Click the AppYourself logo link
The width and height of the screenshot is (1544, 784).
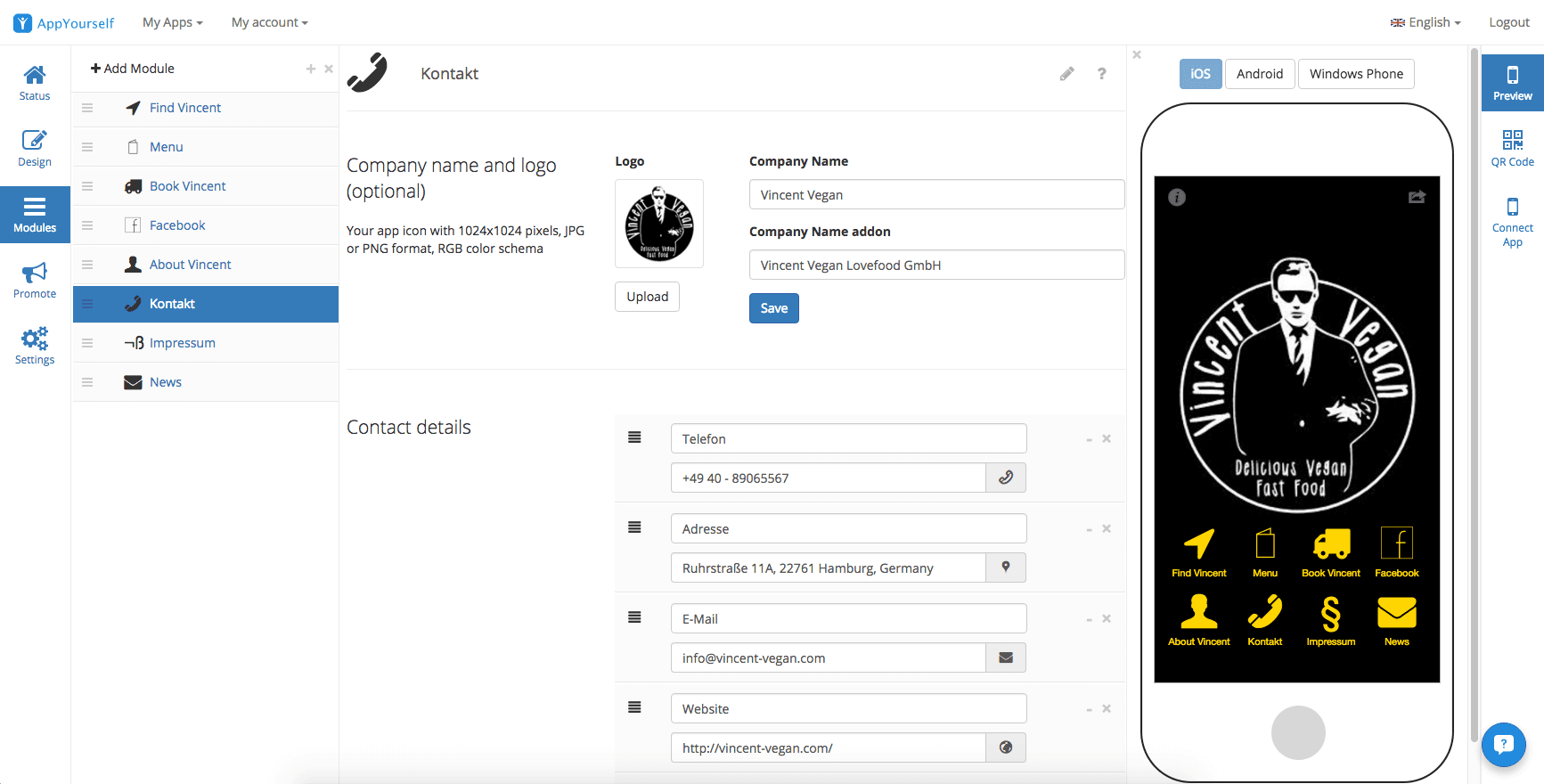pyautogui.click(x=64, y=23)
